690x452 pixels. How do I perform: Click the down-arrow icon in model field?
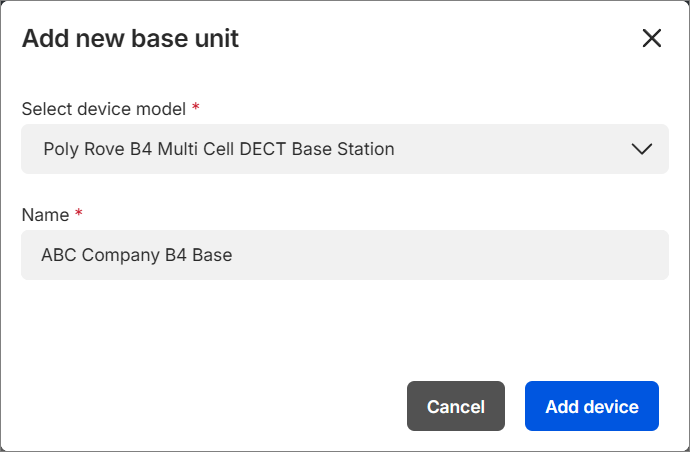point(642,149)
